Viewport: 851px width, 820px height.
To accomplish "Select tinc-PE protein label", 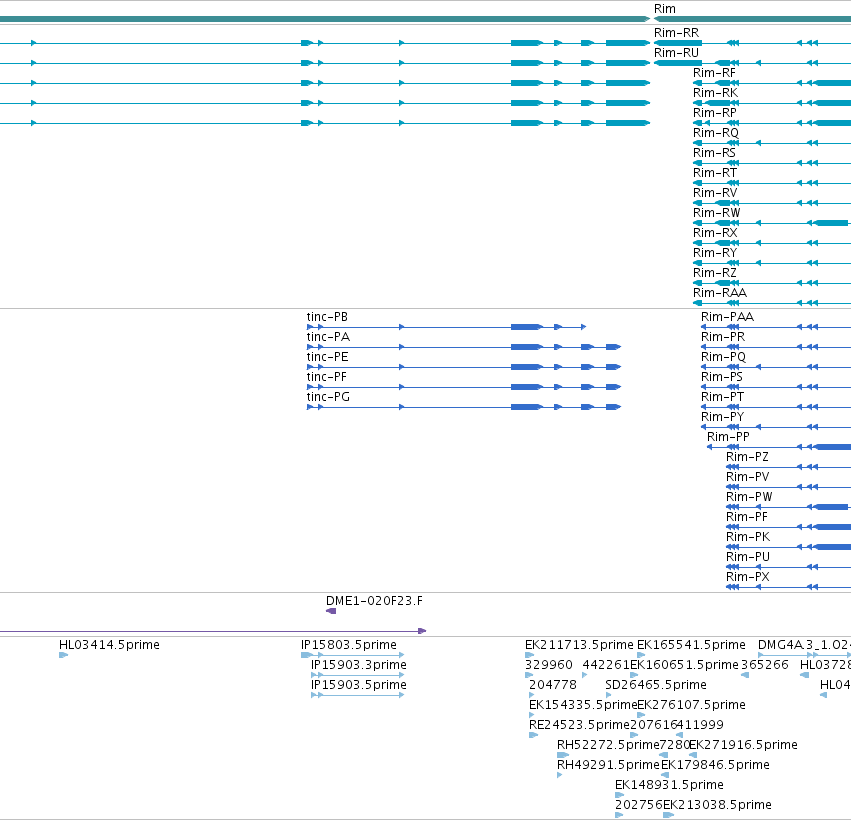I will pyautogui.click(x=327, y=357).
